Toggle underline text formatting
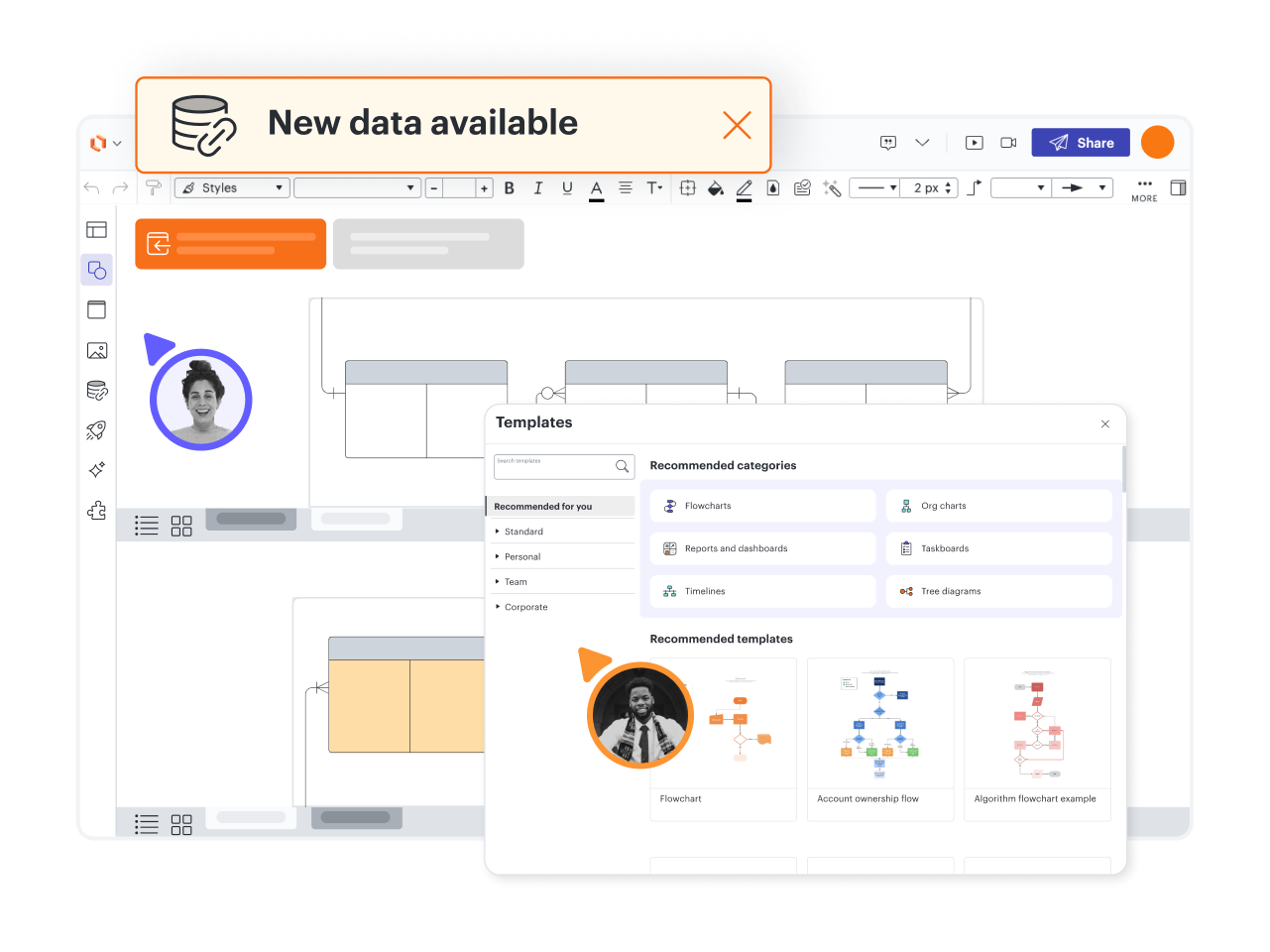This screenshot has width=1270, height=952. point(567,188)
